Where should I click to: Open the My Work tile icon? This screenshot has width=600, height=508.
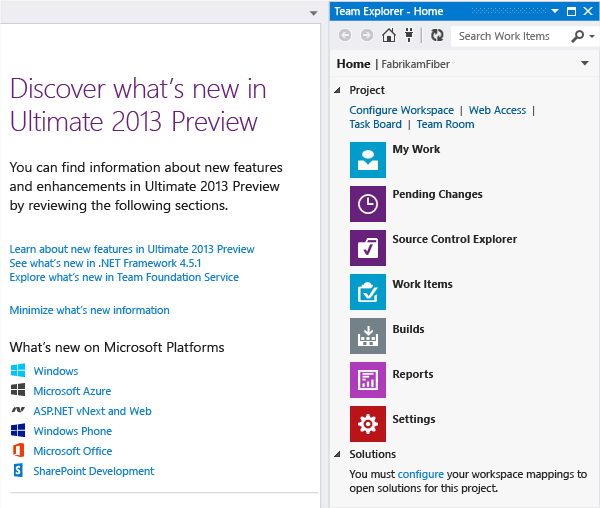pos(368,160)
